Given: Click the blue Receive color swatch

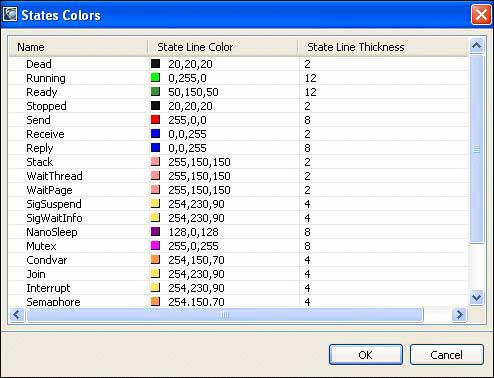Looking at the screenshot, I should 155,134.
